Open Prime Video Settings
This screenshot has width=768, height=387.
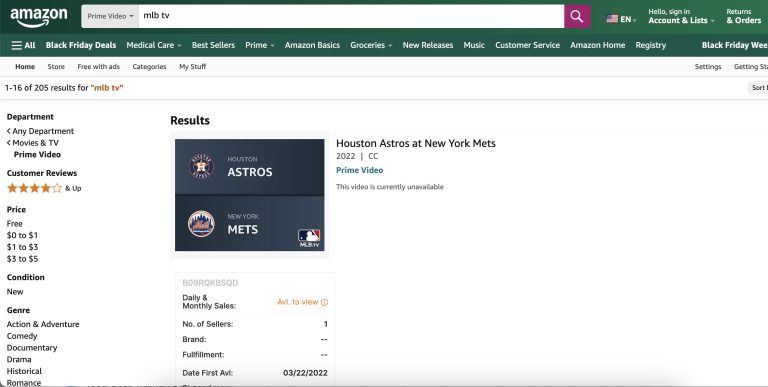click(x=708, y=67)
